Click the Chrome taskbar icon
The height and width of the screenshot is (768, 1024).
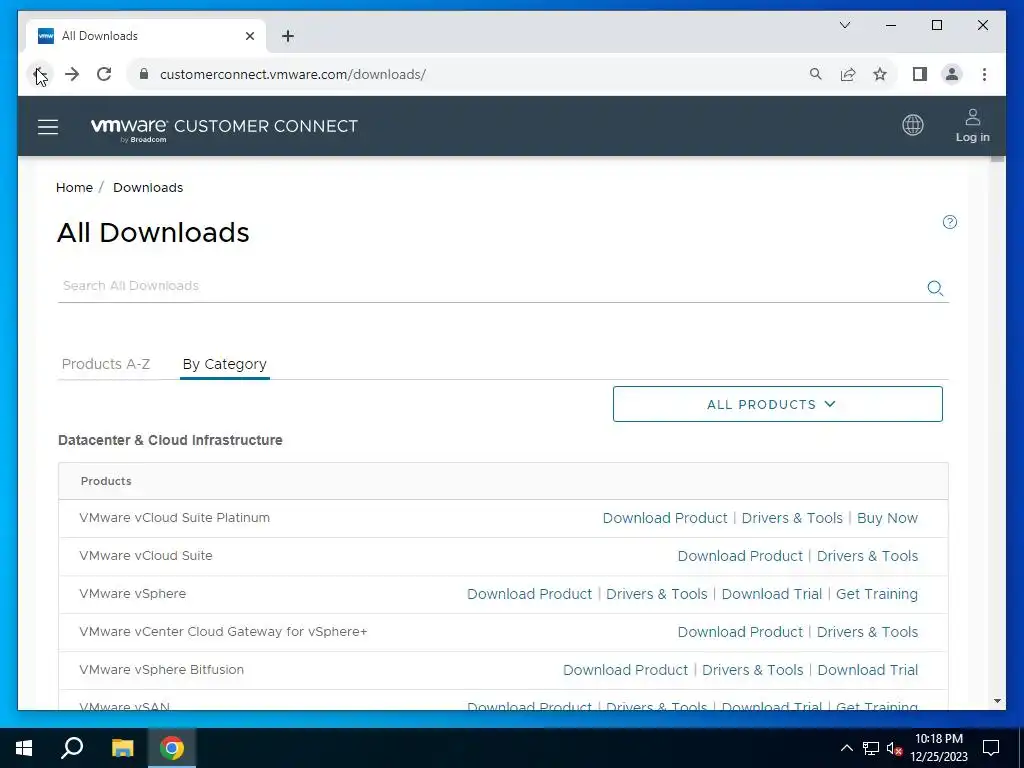[x=172, y=748]
